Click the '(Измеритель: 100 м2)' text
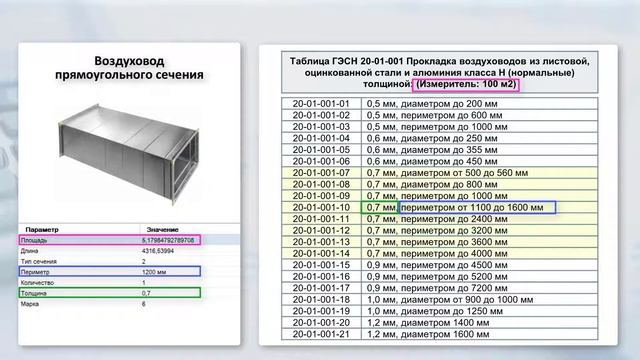Screen dimensions: 640x360 (466, 84)
